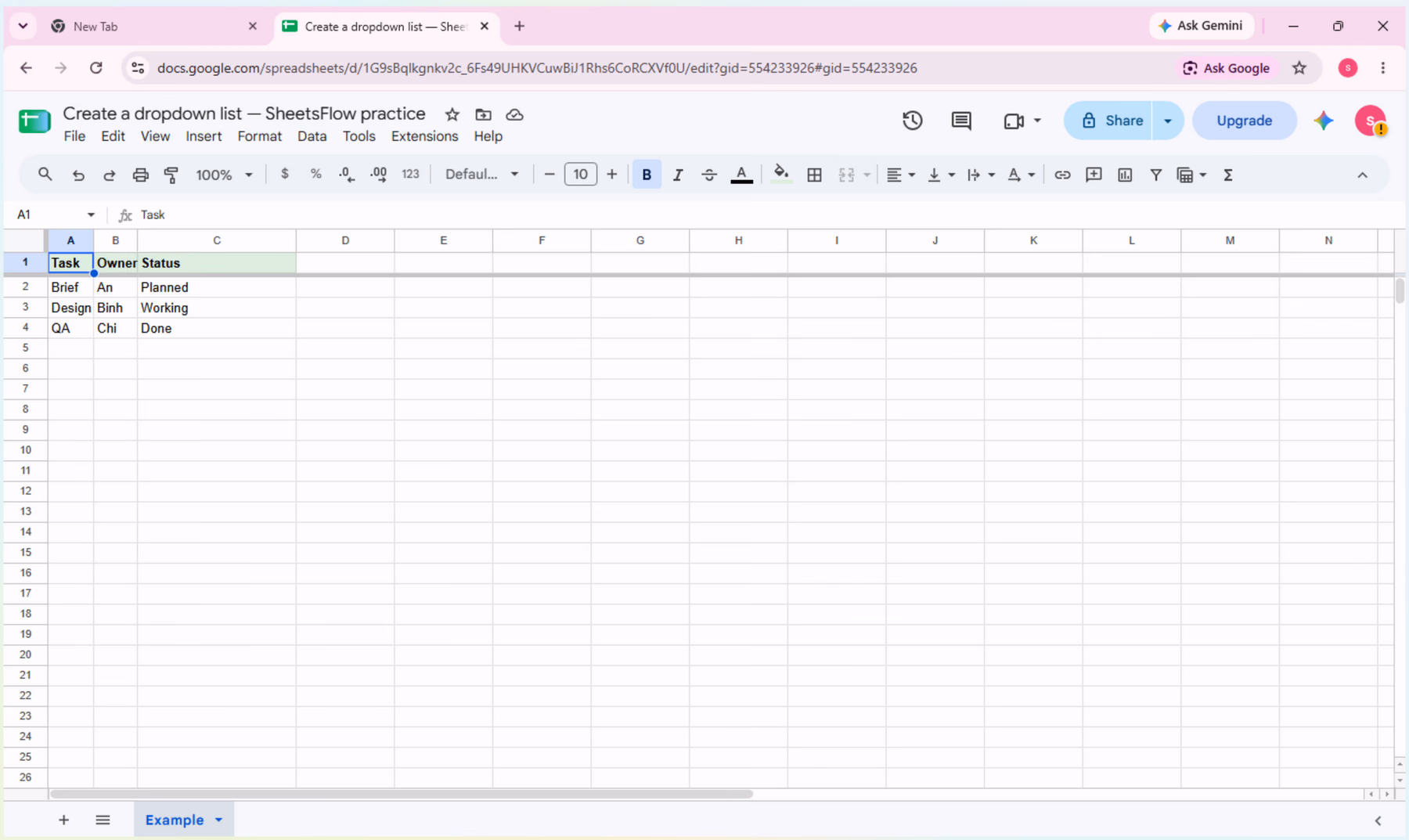Open the File menu
1409x840 pixels.
74,136
